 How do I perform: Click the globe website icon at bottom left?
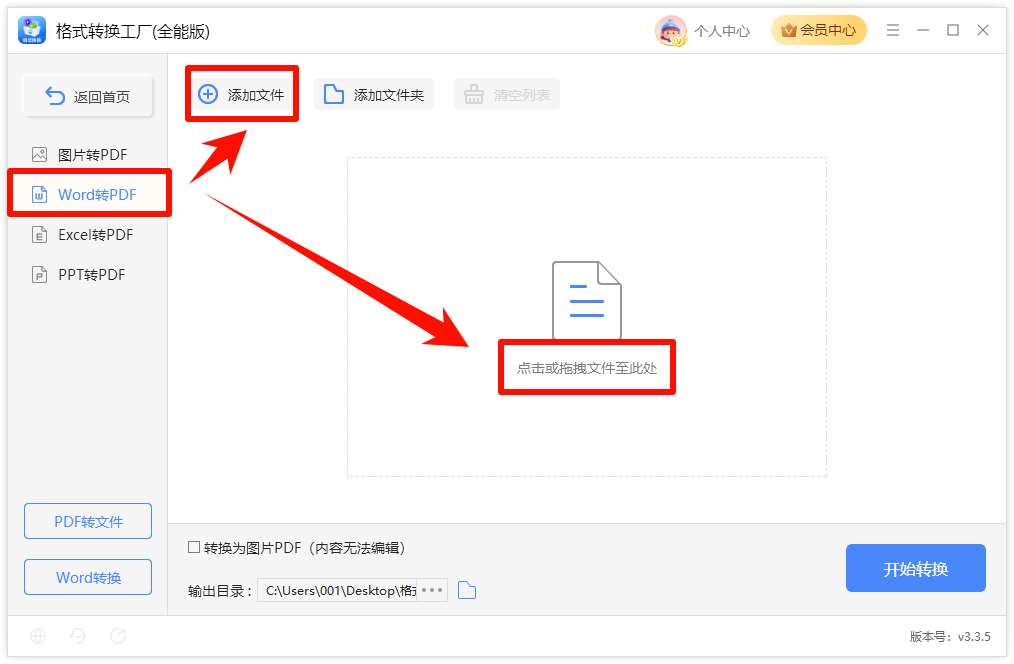38,636
